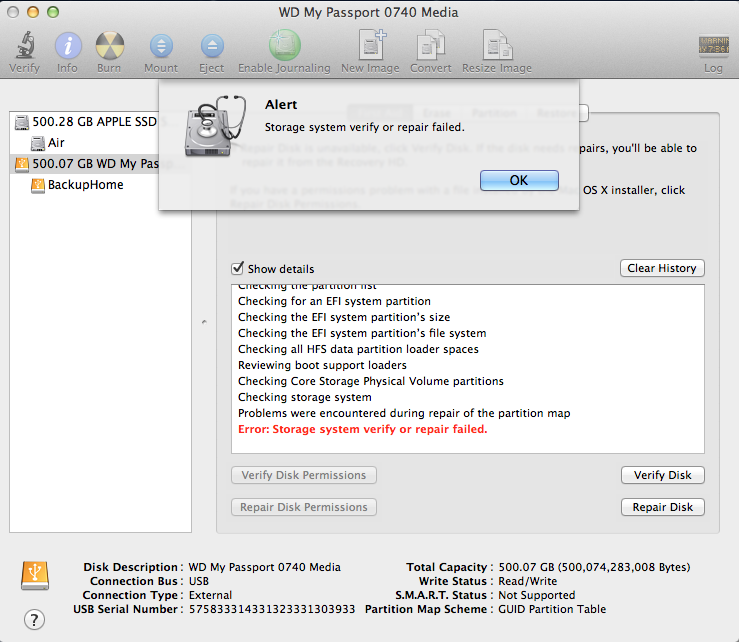
Task: Click the Total Capacity value 500.07 GB
Action: pos(594,567)
